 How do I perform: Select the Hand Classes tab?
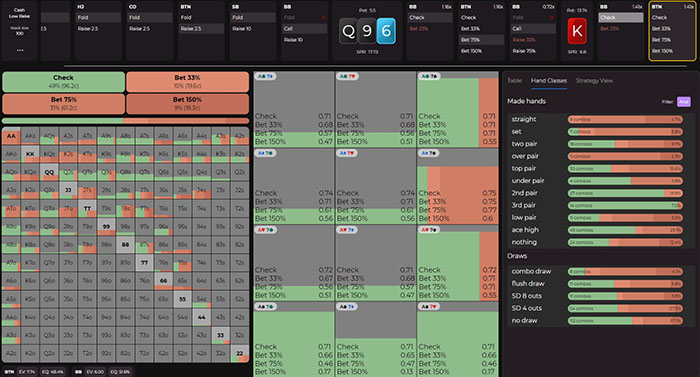tap(549, 81)
